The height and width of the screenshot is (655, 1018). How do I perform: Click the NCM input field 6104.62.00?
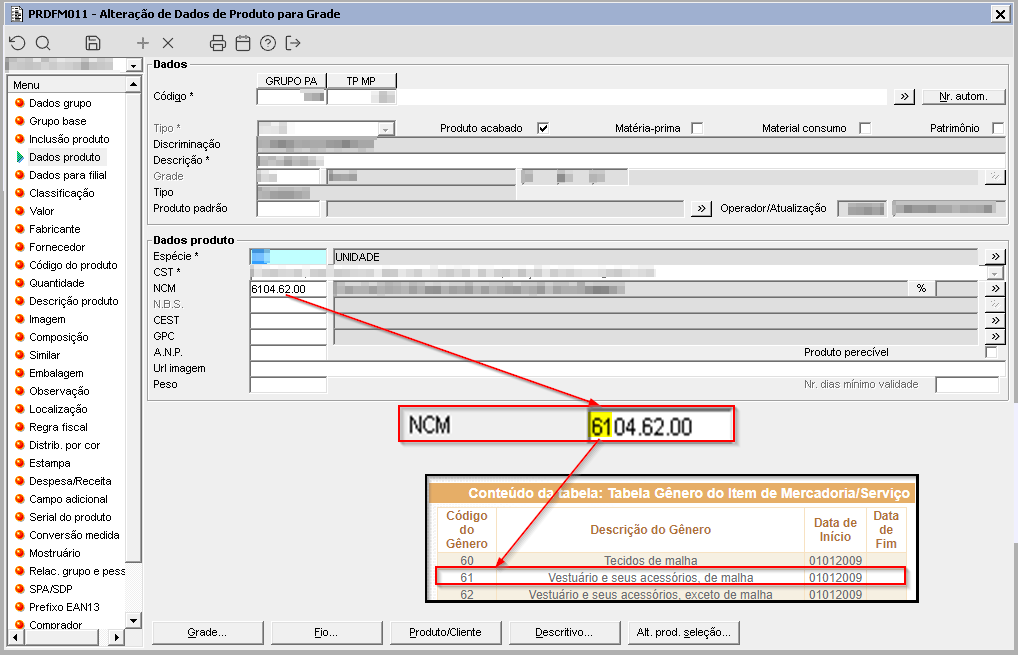click(288, 289)
